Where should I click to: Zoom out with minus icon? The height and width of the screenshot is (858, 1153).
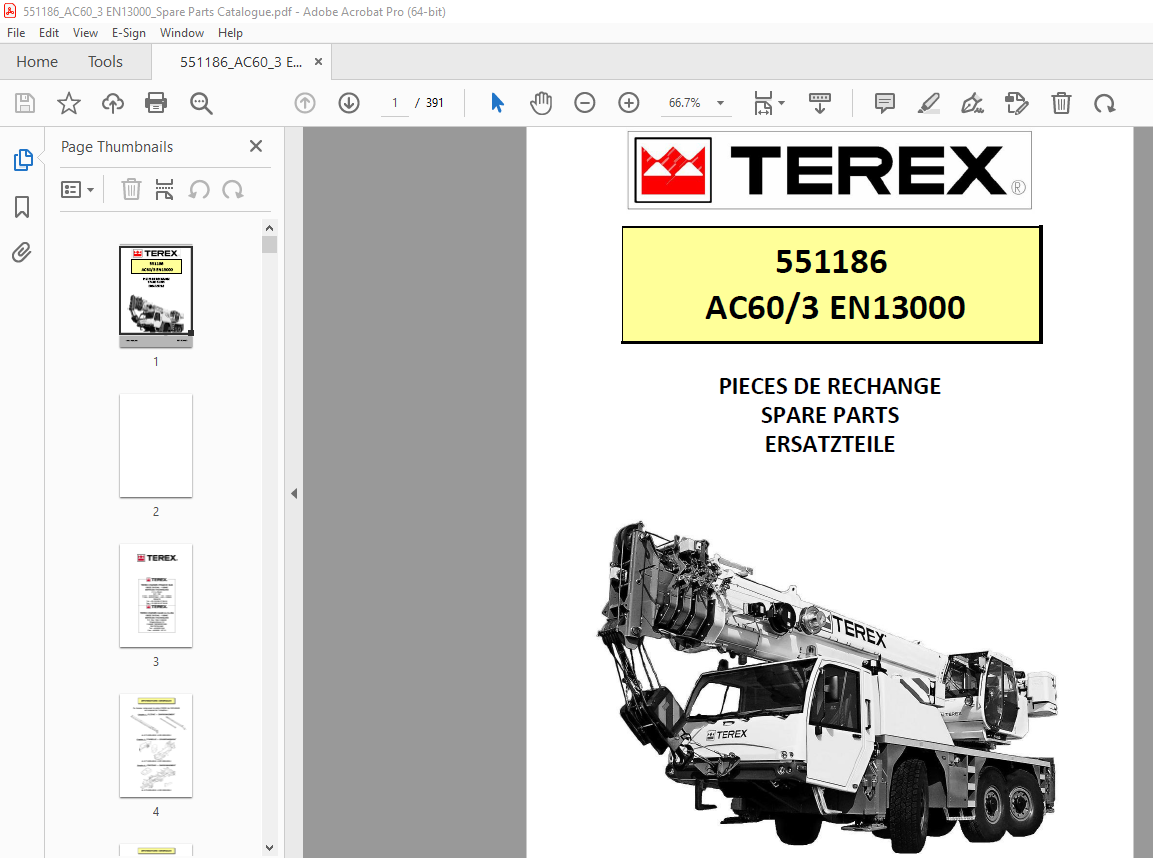[x=585, y=103]
